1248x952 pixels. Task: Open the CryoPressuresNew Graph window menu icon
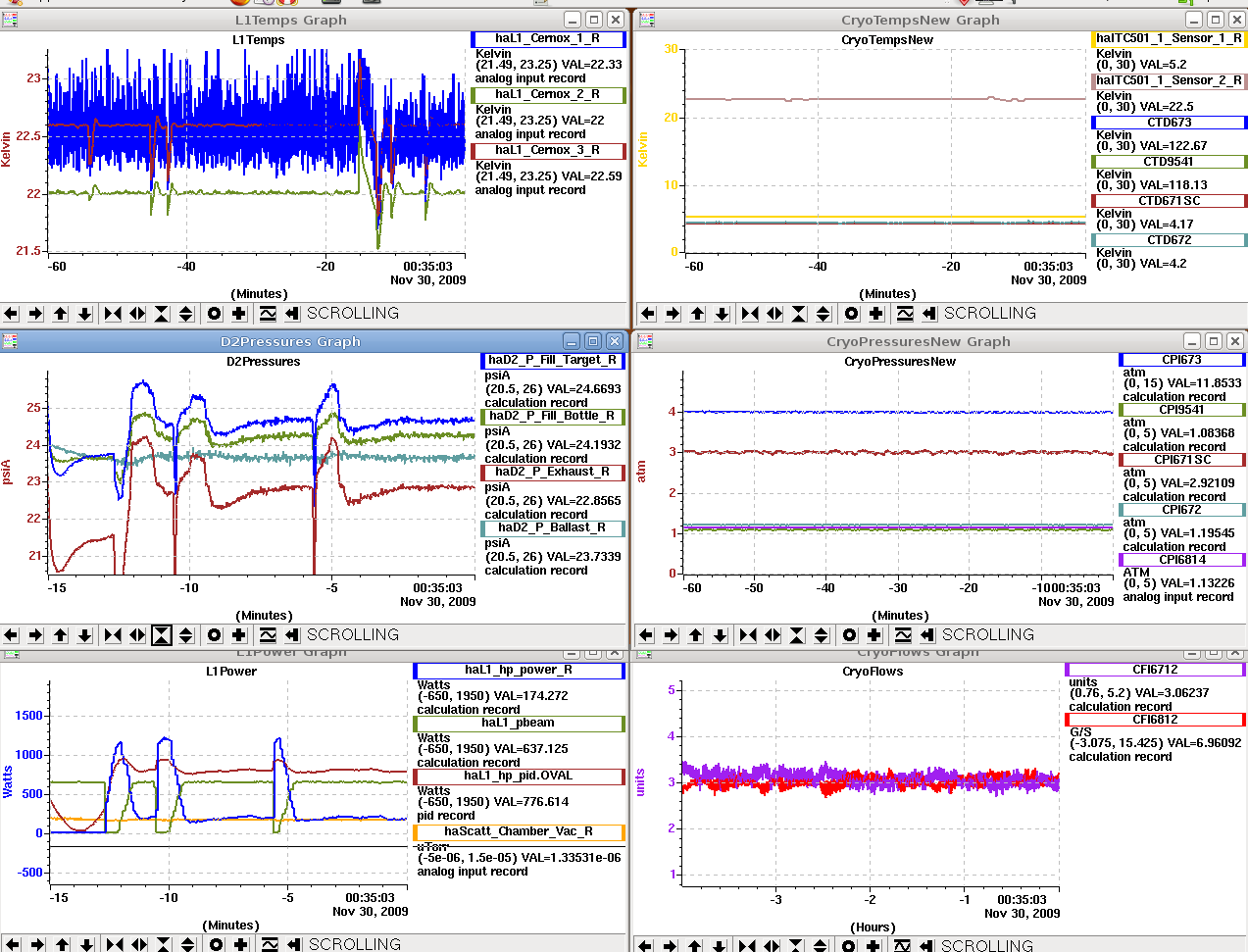pyautogui.click(x=645, y=341)
